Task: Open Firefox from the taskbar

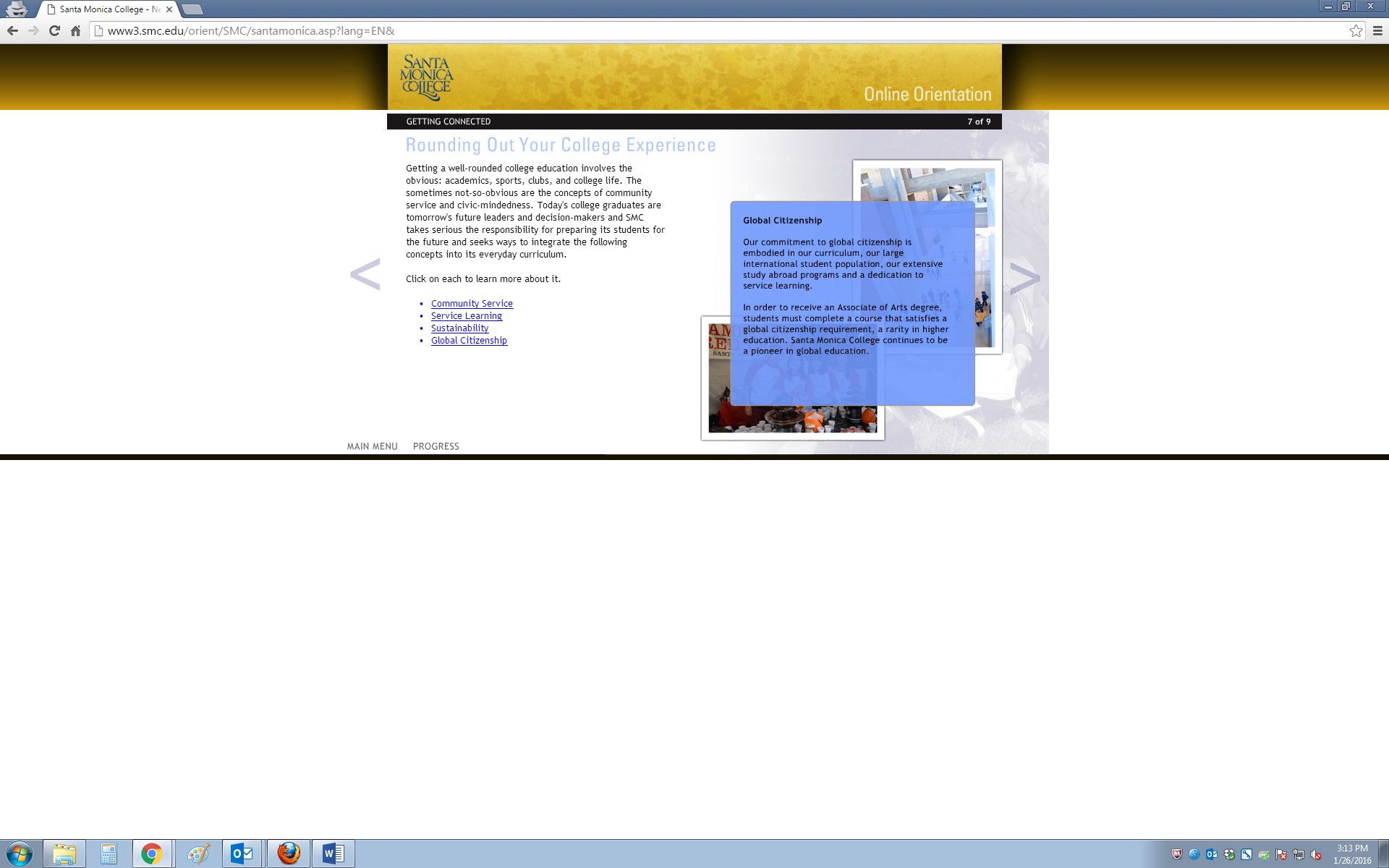Action: click(289, 854)
